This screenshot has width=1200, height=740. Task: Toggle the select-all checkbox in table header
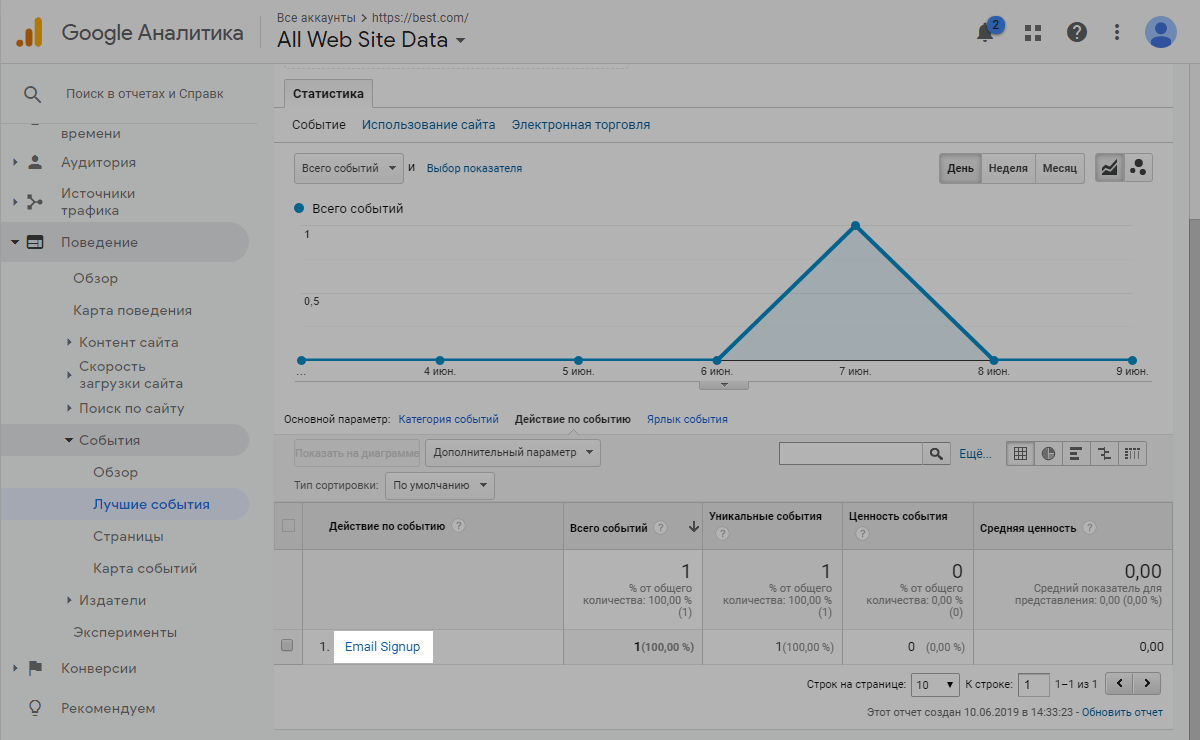point(289,526)
